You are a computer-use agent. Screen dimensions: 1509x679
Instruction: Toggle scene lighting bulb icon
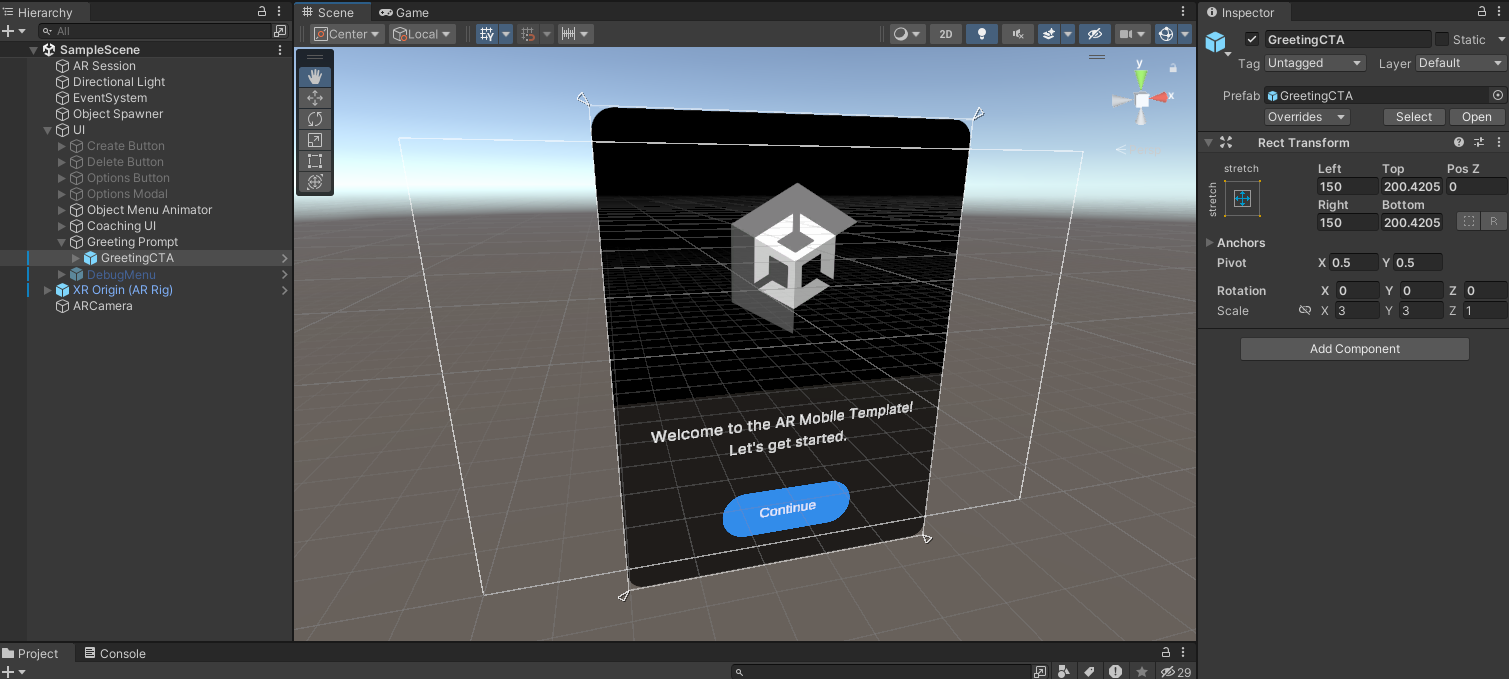tap(982, 34)
